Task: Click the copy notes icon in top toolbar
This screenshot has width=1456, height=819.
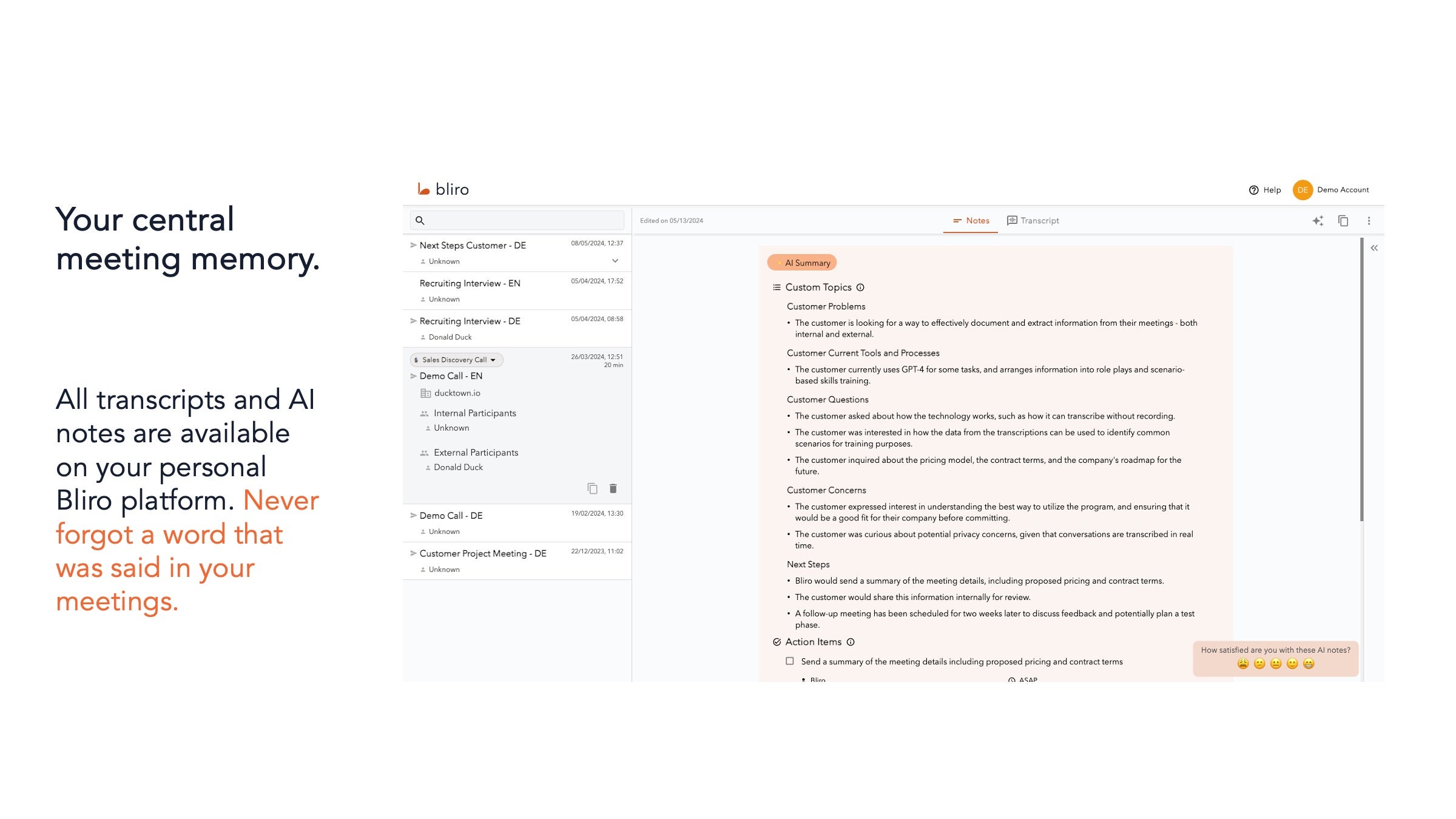Action: (x=1343, y=221)
